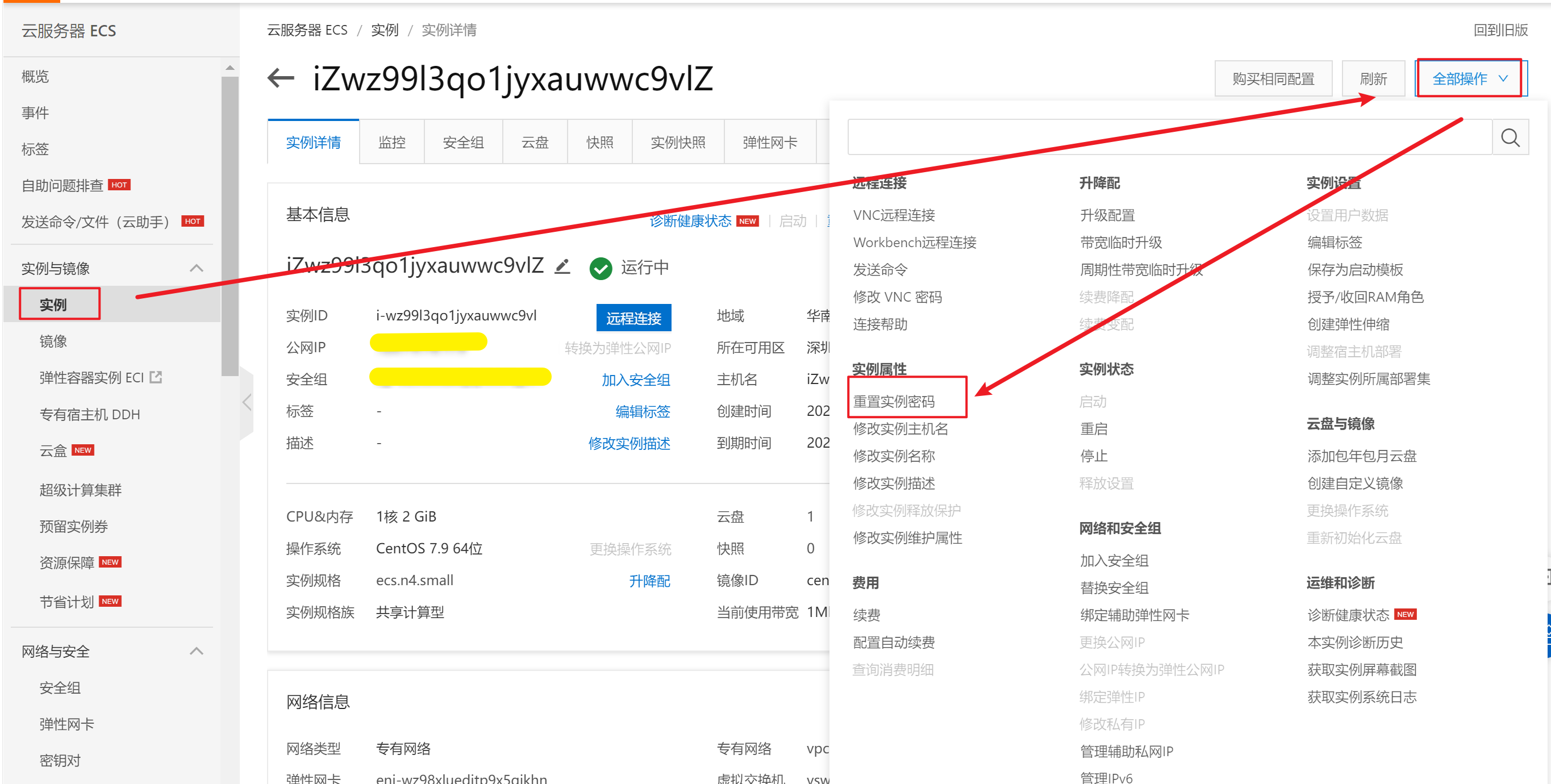Click the external link icon next to 弹性容器实例 ECI

[x=156, y=378]
